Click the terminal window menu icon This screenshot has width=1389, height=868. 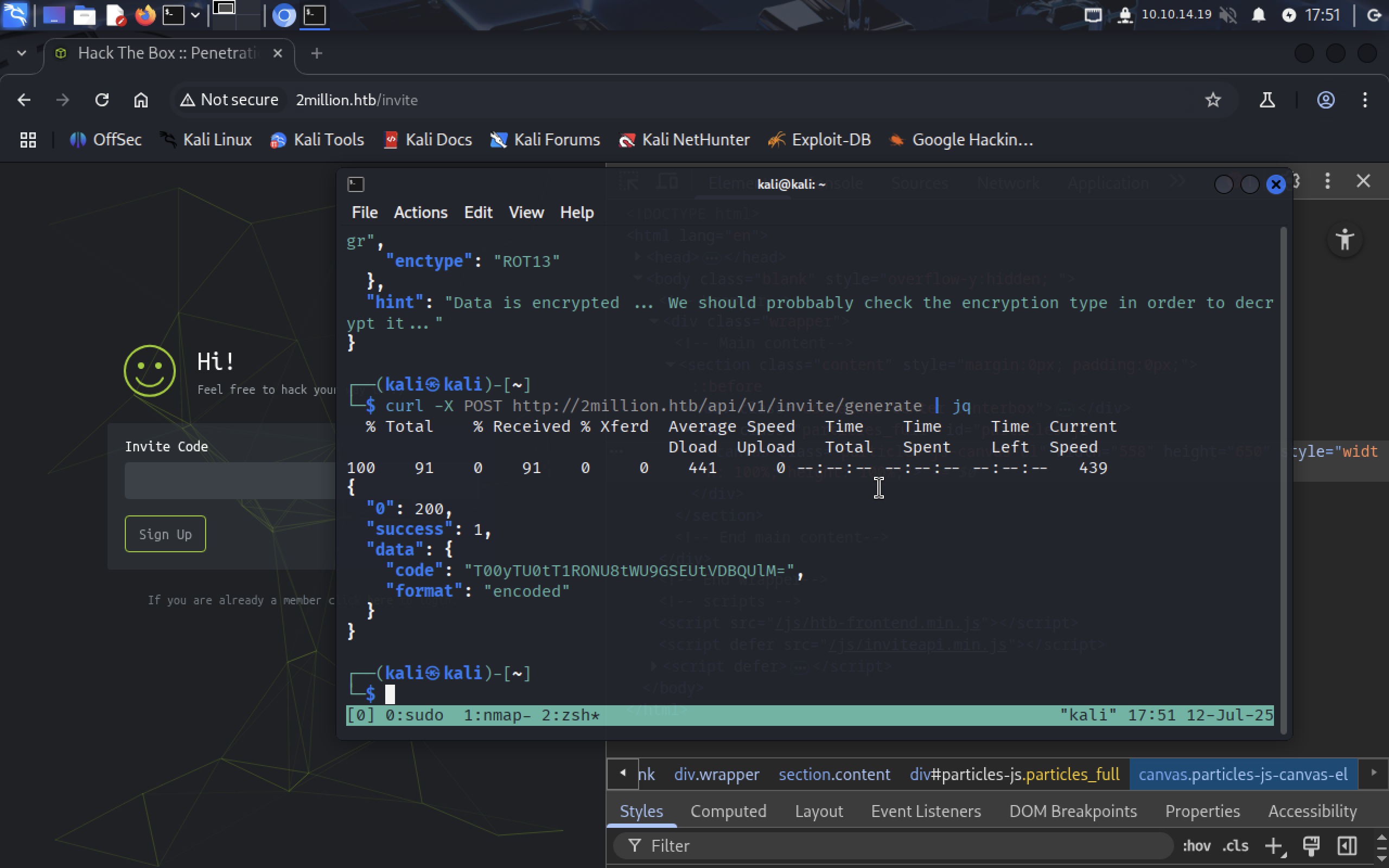pyautogui.click(x=356, y=184)
